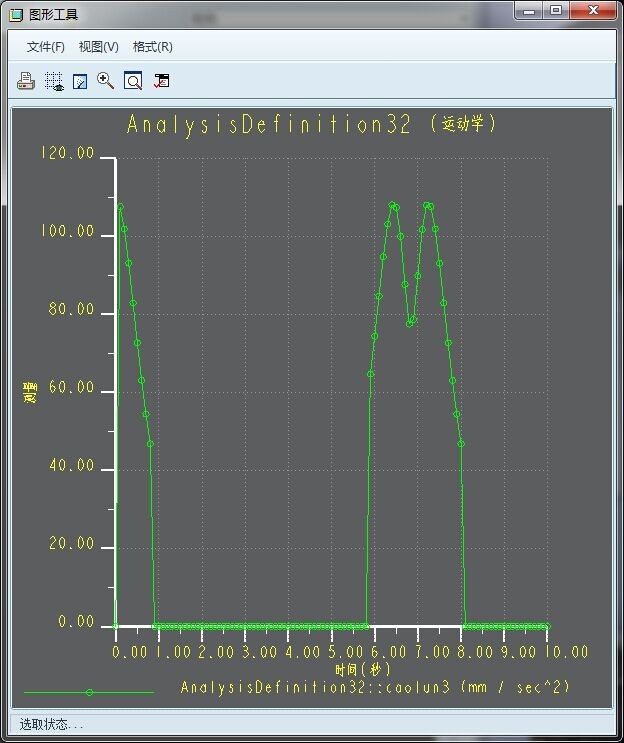
Task: Click the Y-axis value 100.00
Action: [67, 231]
